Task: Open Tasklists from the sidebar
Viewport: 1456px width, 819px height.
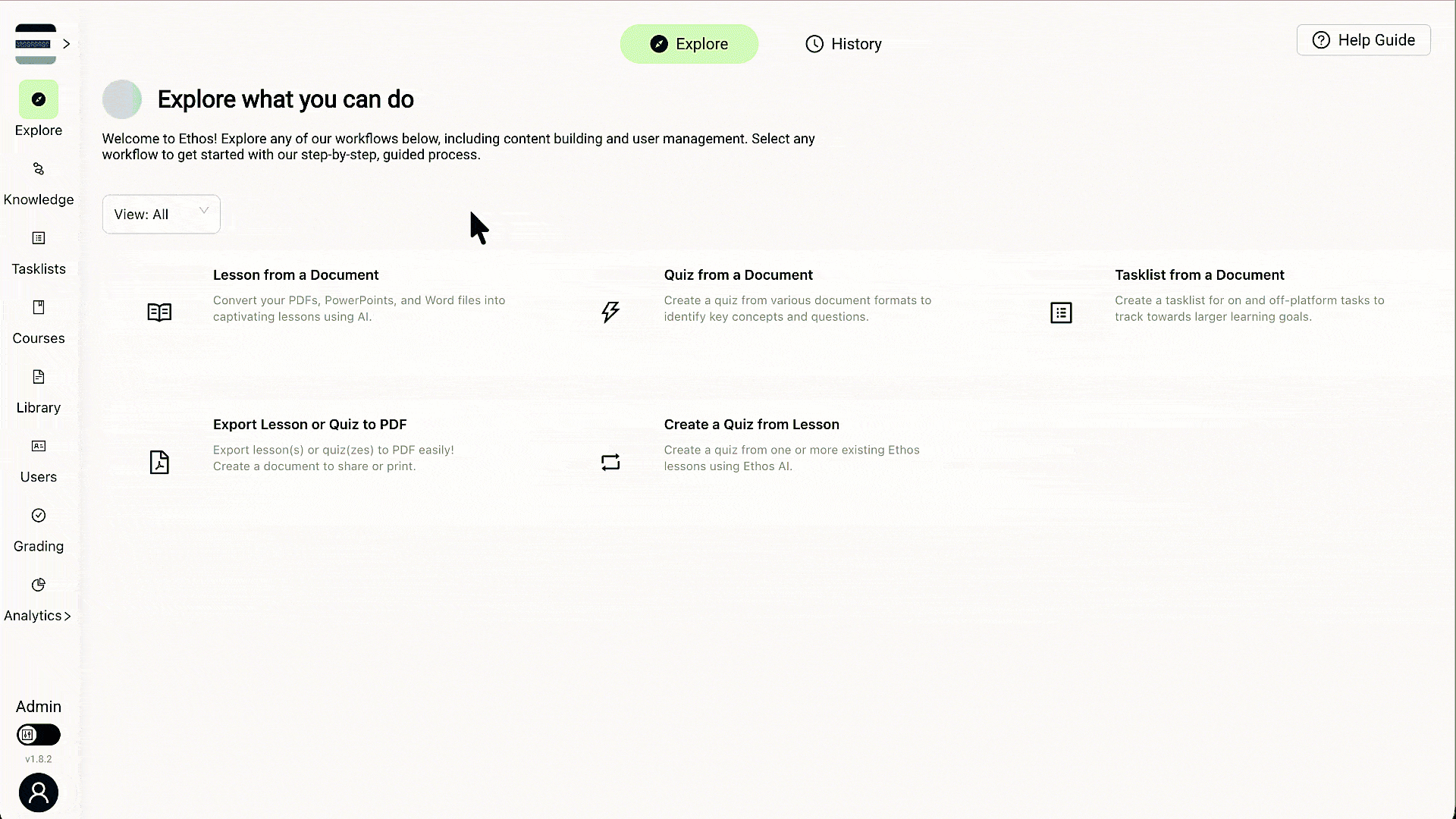Action: (x=39, y=238)
